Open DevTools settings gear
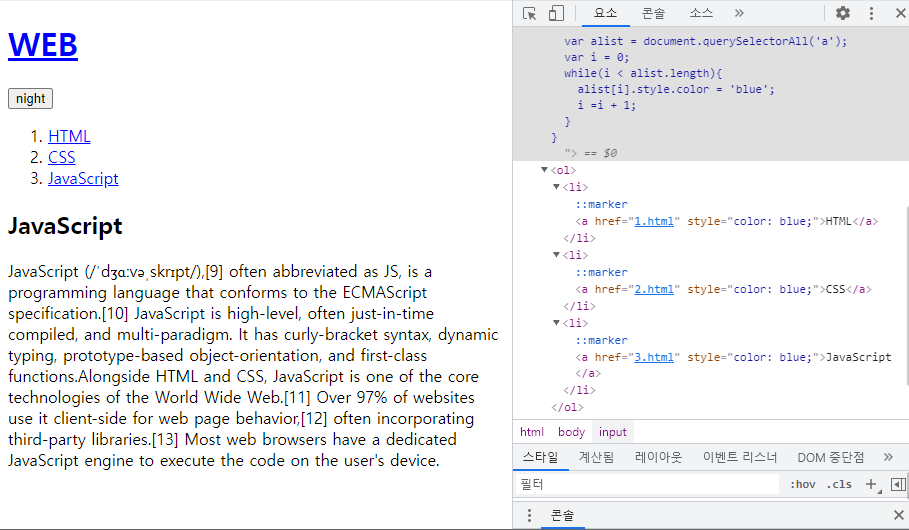Viewport: 909px width, 530px height. coord(843,13)
